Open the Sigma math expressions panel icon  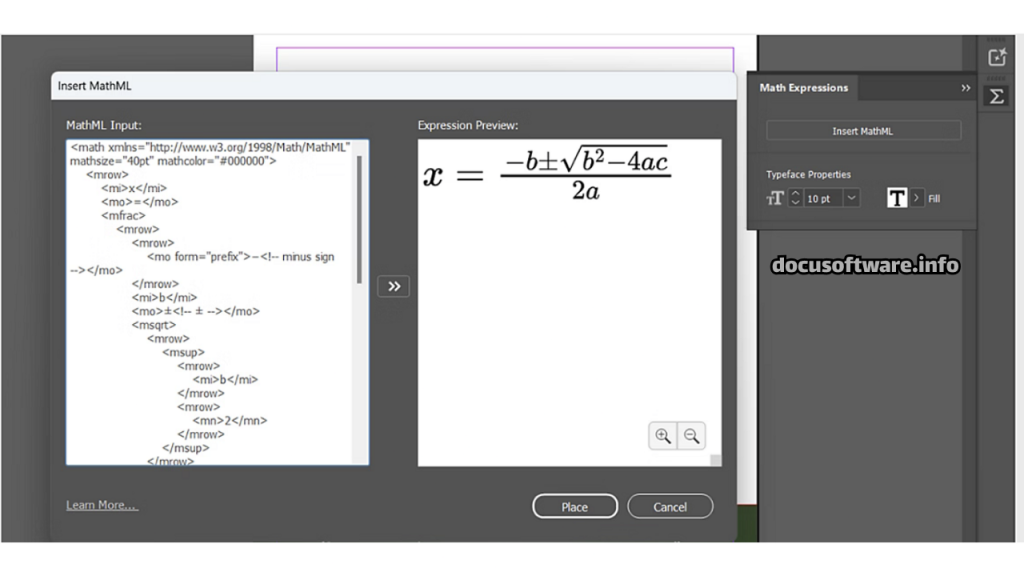997,97
